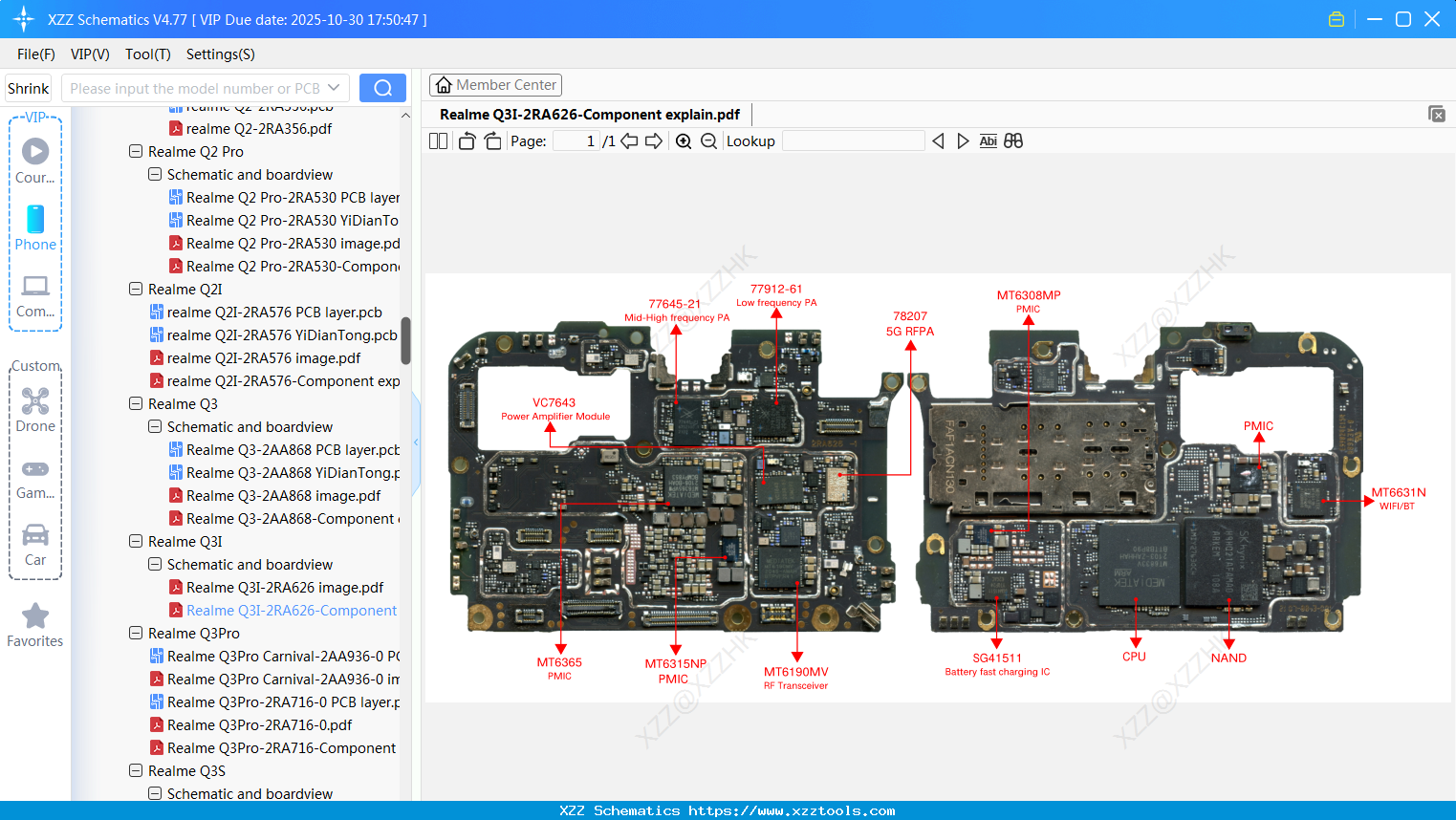Open realme Q2I-2RA576 image.pdf
The image size is (1456, 820).
pyautogui.click(x=255, y=358)
